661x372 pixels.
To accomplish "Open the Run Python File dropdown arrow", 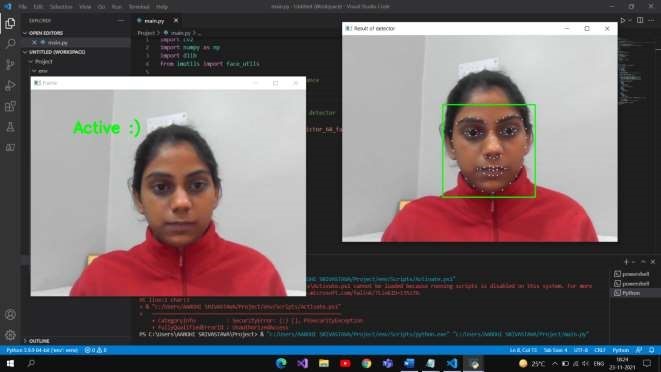I will point(630,20).
